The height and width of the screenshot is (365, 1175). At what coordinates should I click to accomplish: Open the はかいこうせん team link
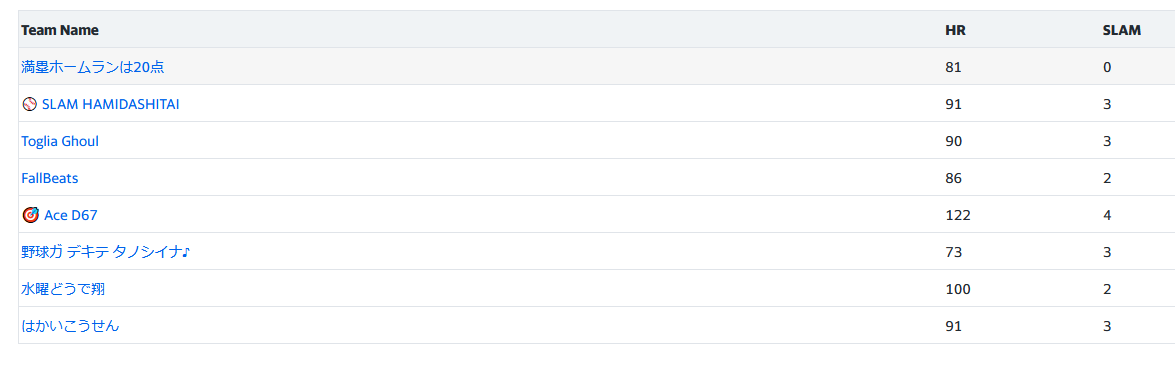[70, 326]
